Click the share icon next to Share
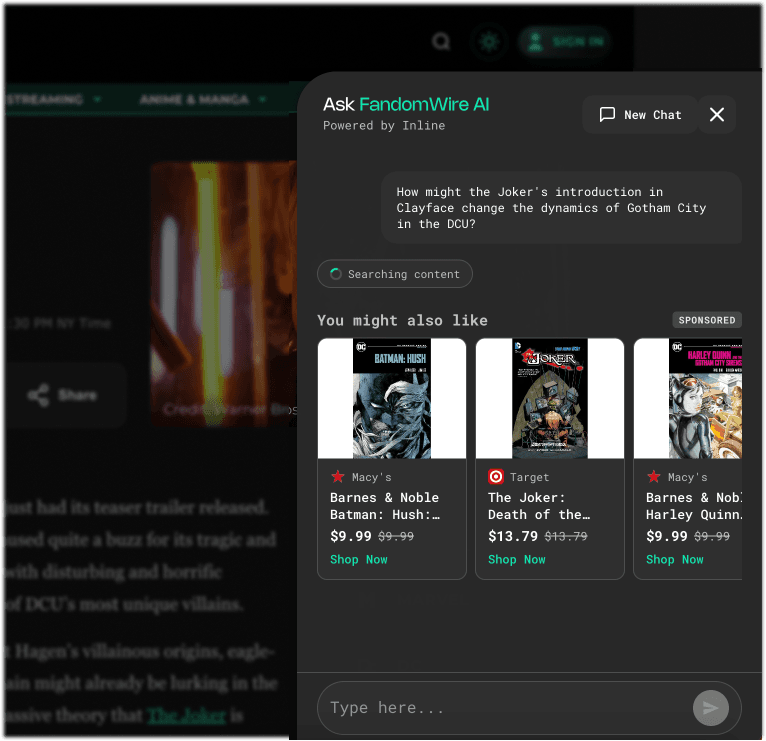 [x=39, y=395]
